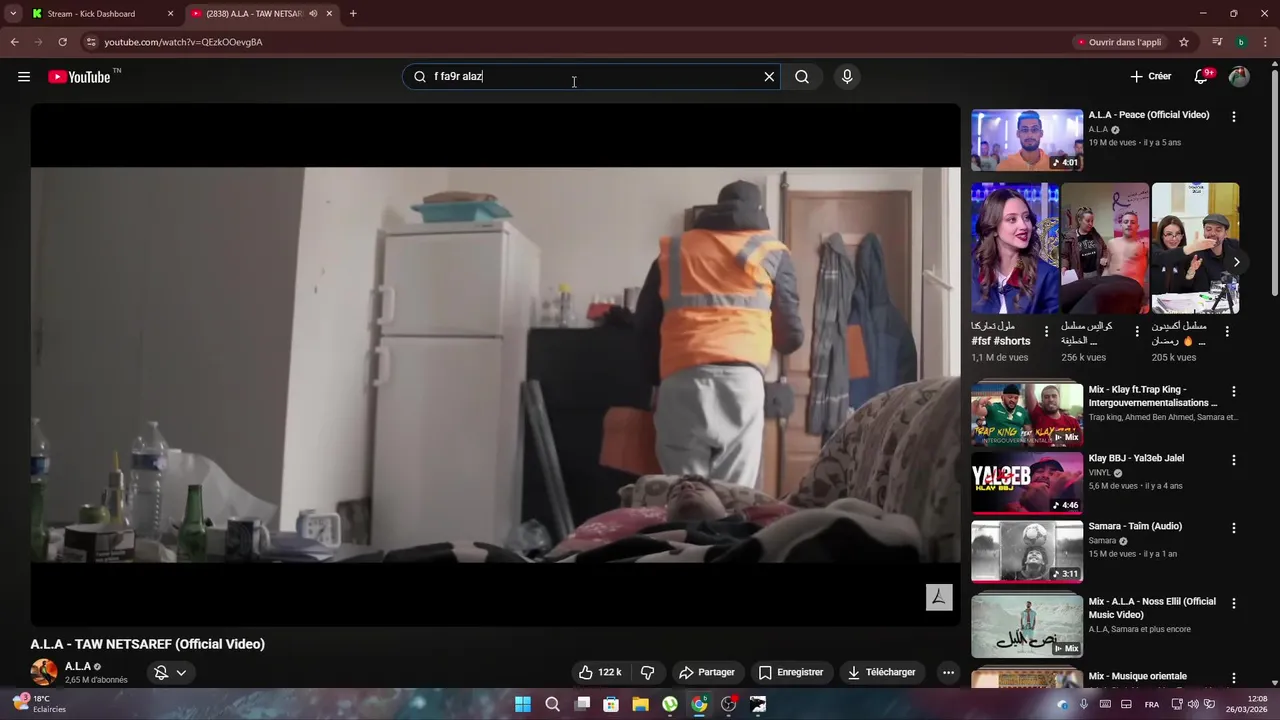Open A.L.A channel name link
Image resolution: width=1280 pixels, height=720 pixels.
point(78,666)
